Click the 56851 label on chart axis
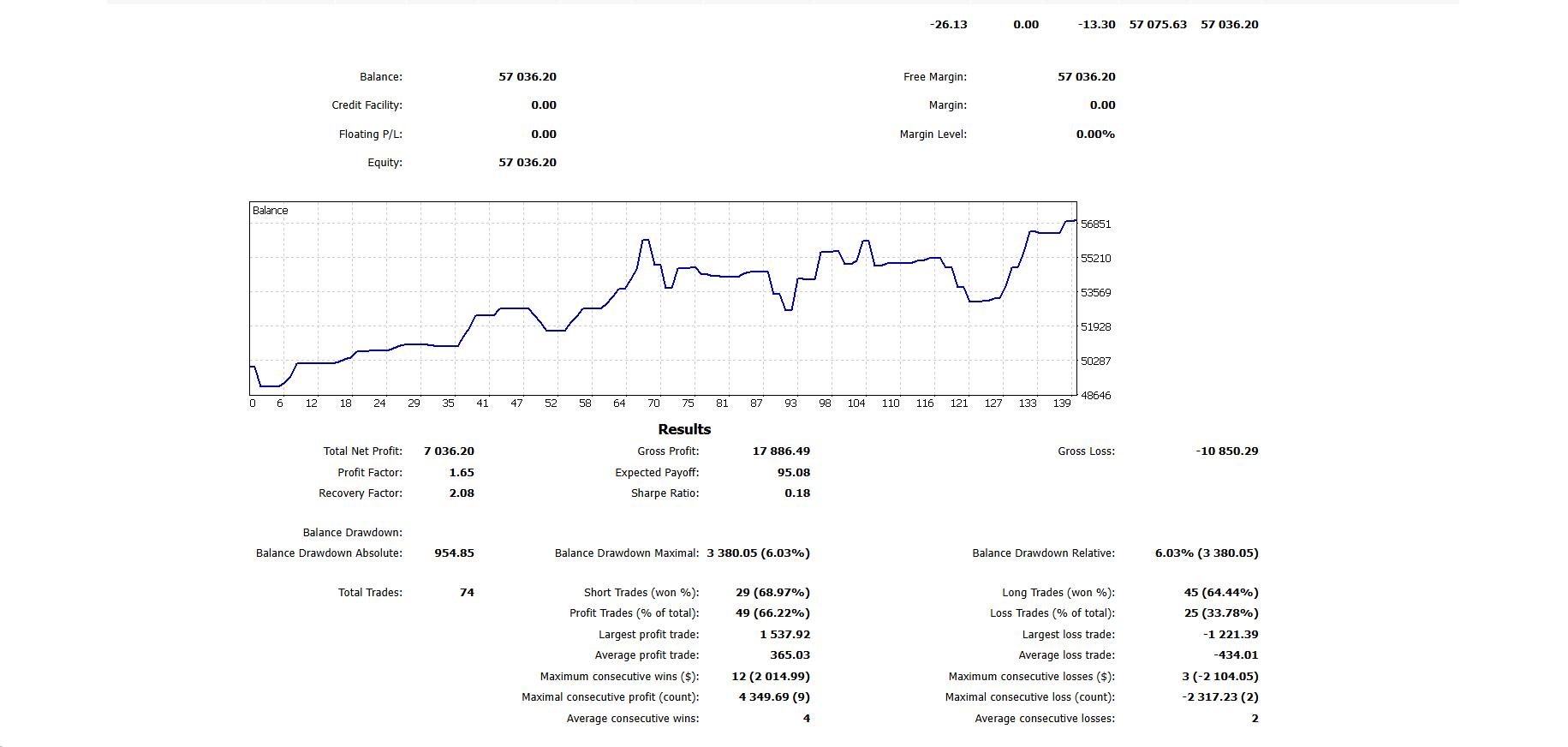 point(1095,224)
